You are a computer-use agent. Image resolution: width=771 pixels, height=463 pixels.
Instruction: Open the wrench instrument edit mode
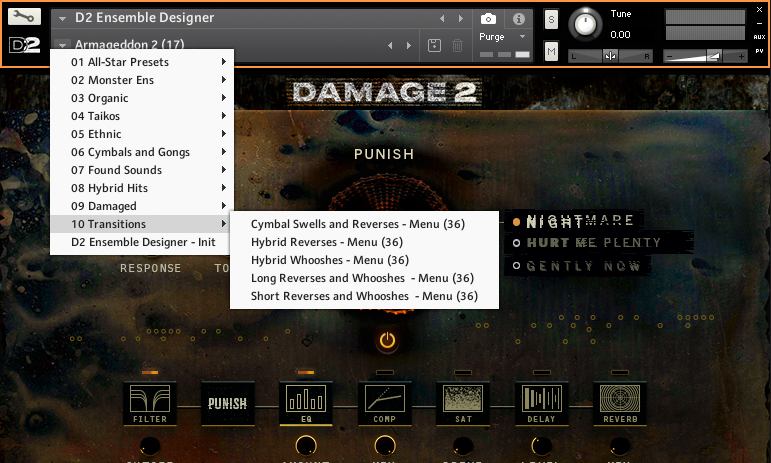point(24,19)
